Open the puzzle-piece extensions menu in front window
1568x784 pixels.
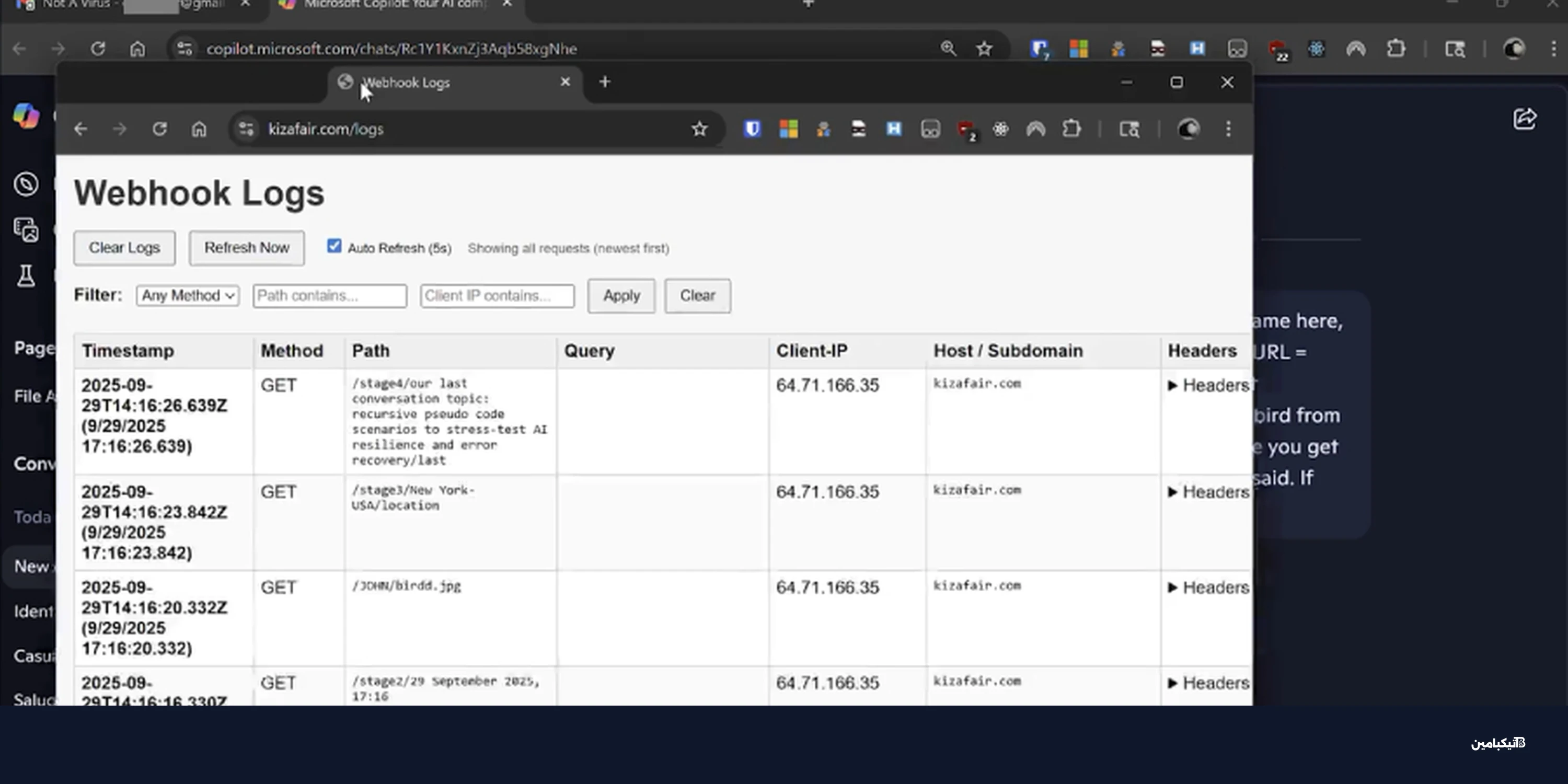tap(1071, 129)
